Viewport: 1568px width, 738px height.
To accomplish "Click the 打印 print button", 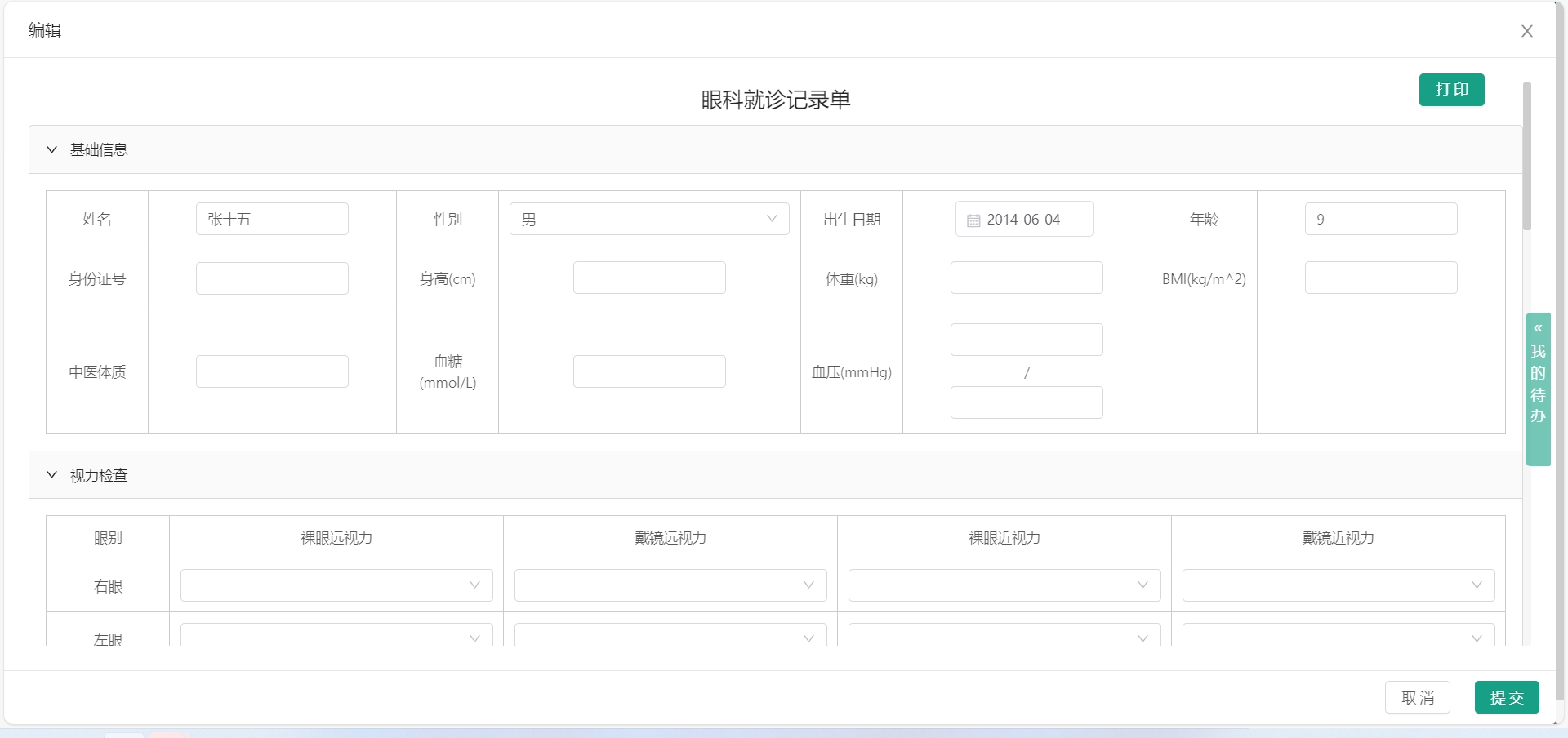I will (1451, 90).
